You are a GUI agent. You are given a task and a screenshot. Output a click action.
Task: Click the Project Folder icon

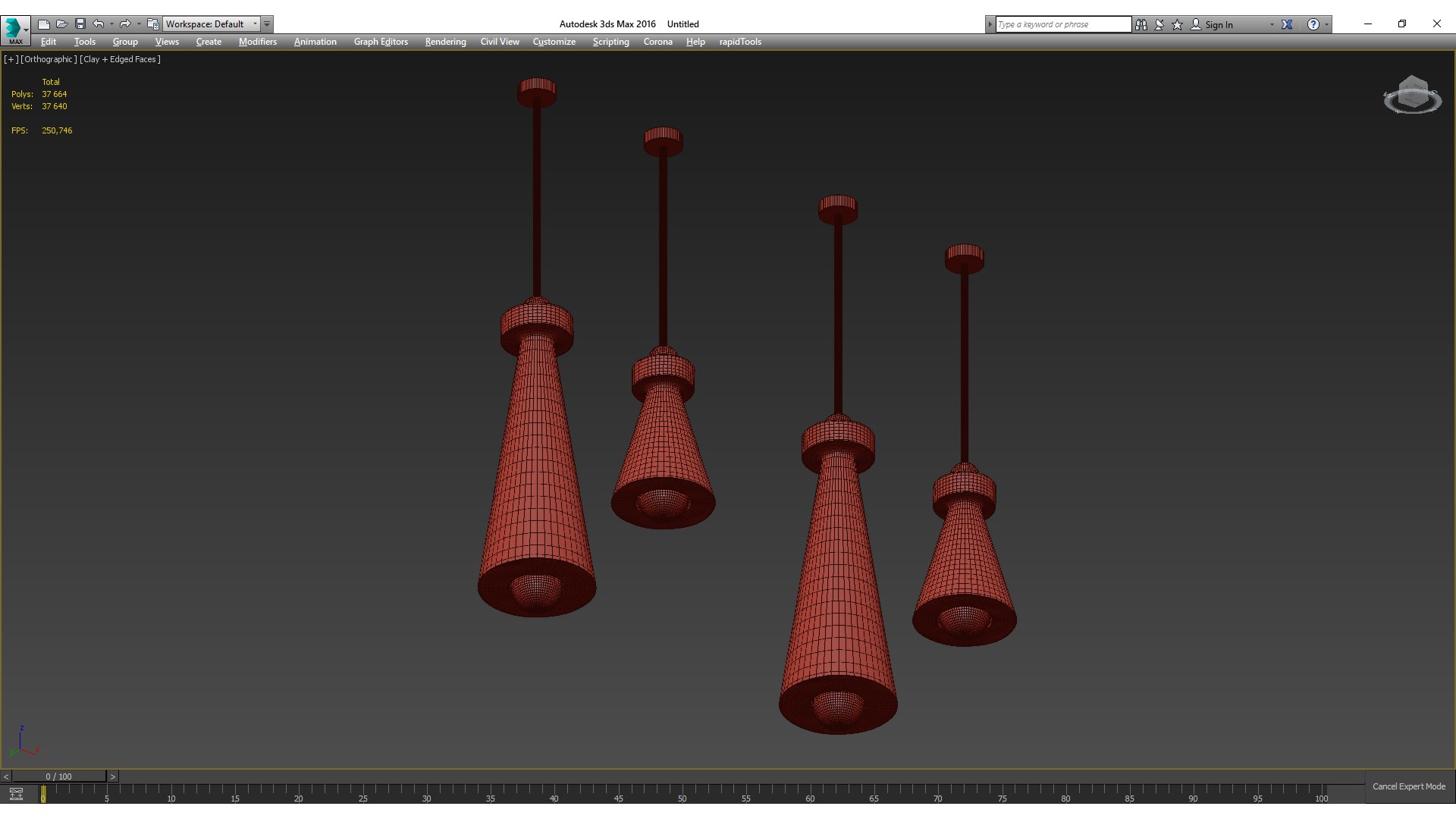click(x=153, y=24)
